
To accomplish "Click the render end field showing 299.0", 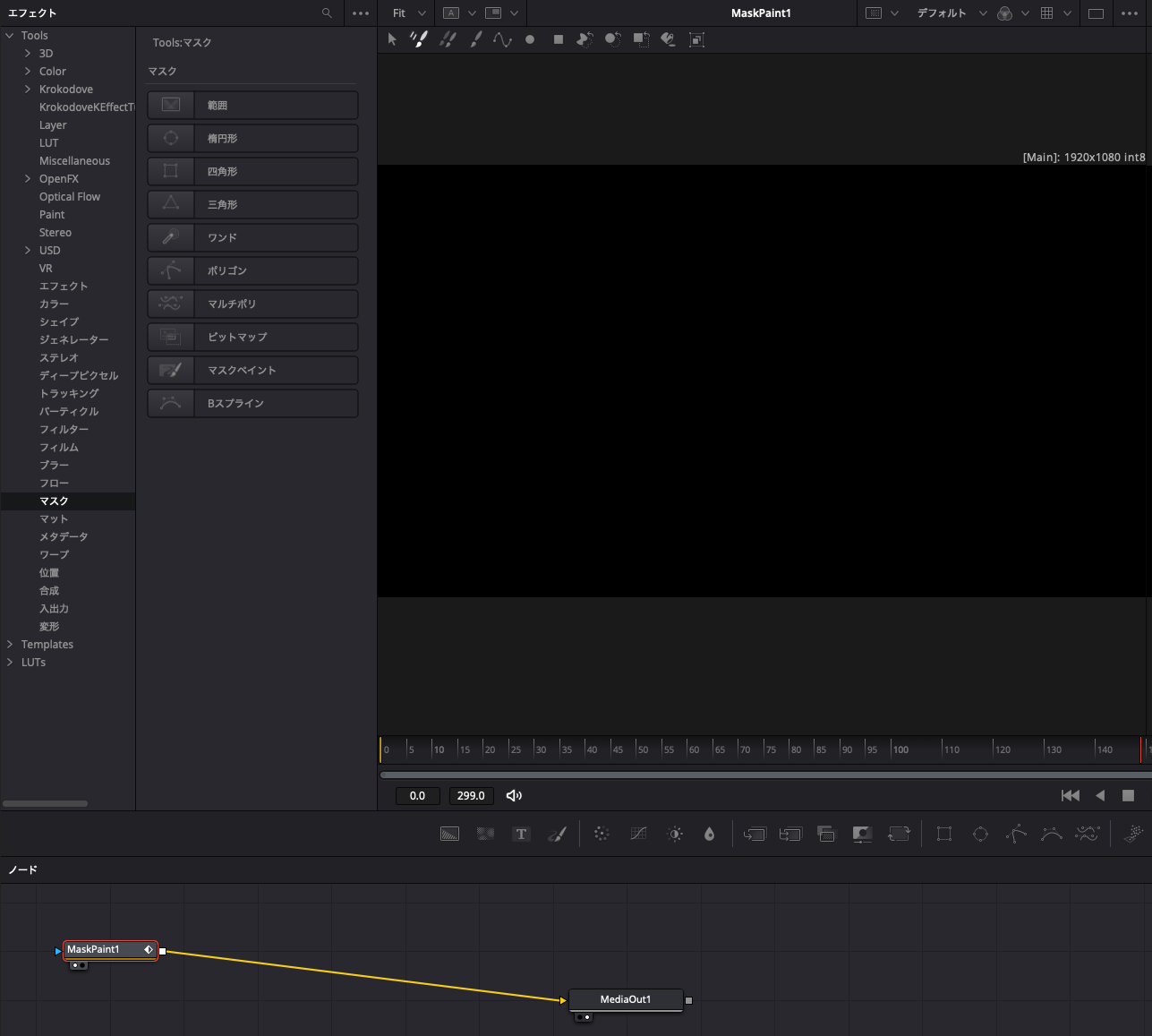I will click(x=471, y=795).
